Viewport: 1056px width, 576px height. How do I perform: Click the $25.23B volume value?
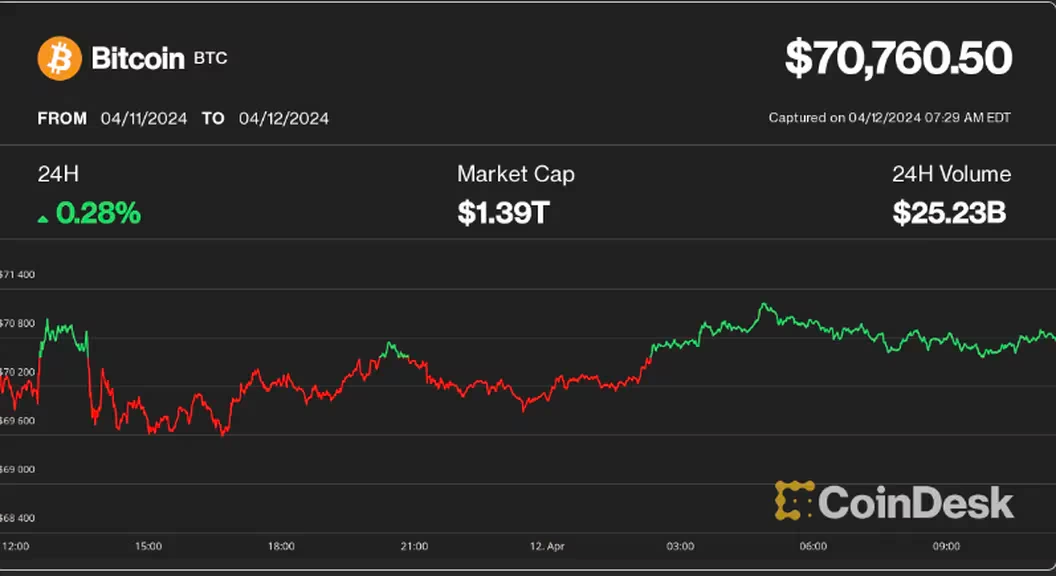click(x=950, y=213)
